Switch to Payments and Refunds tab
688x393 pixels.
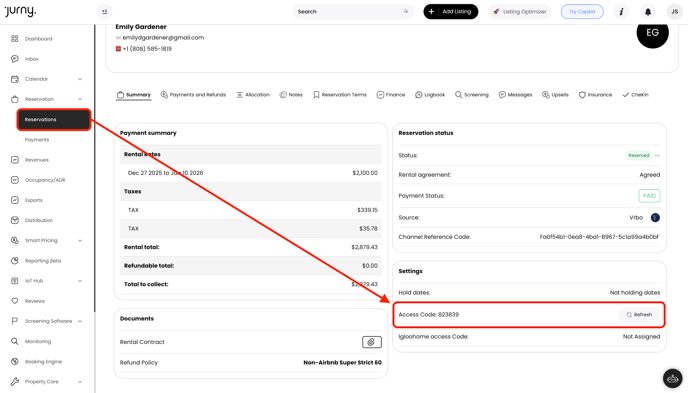point(193,95)
